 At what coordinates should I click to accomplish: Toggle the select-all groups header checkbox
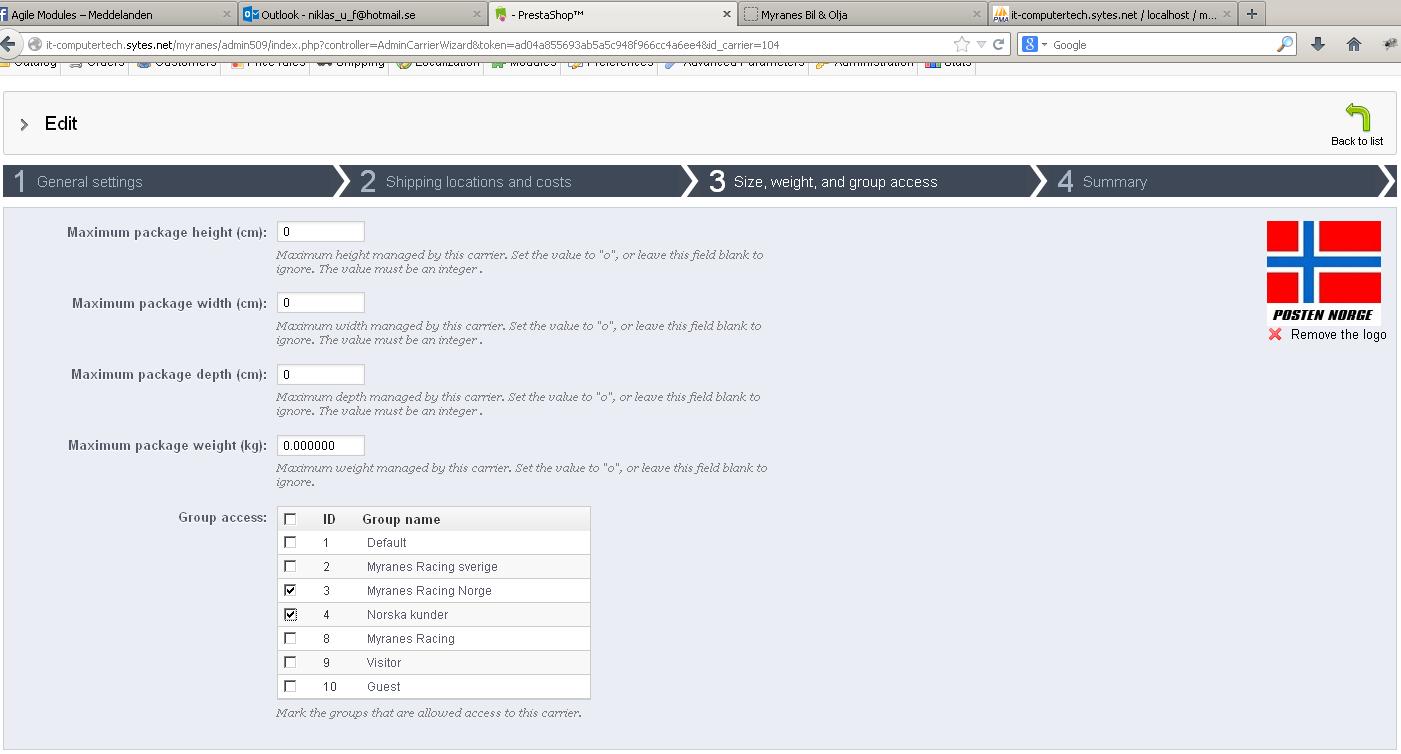[290, 519]
